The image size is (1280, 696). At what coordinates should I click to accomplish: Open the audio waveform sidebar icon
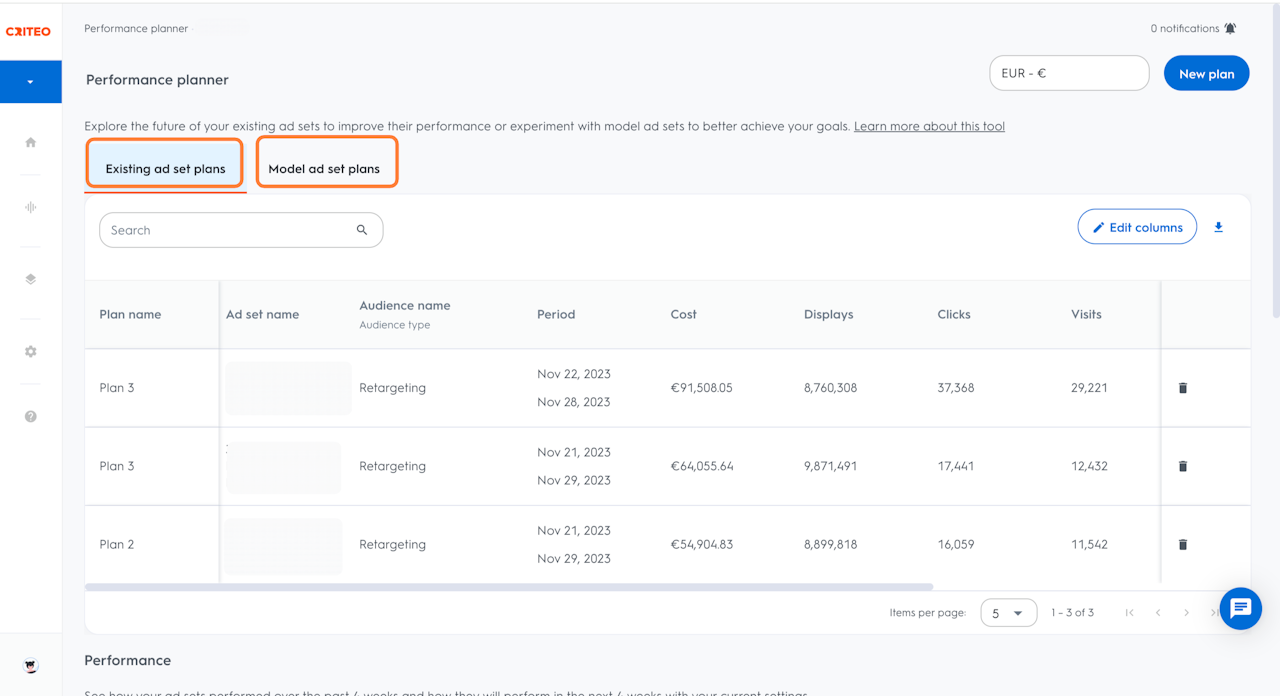coord(31,207)
